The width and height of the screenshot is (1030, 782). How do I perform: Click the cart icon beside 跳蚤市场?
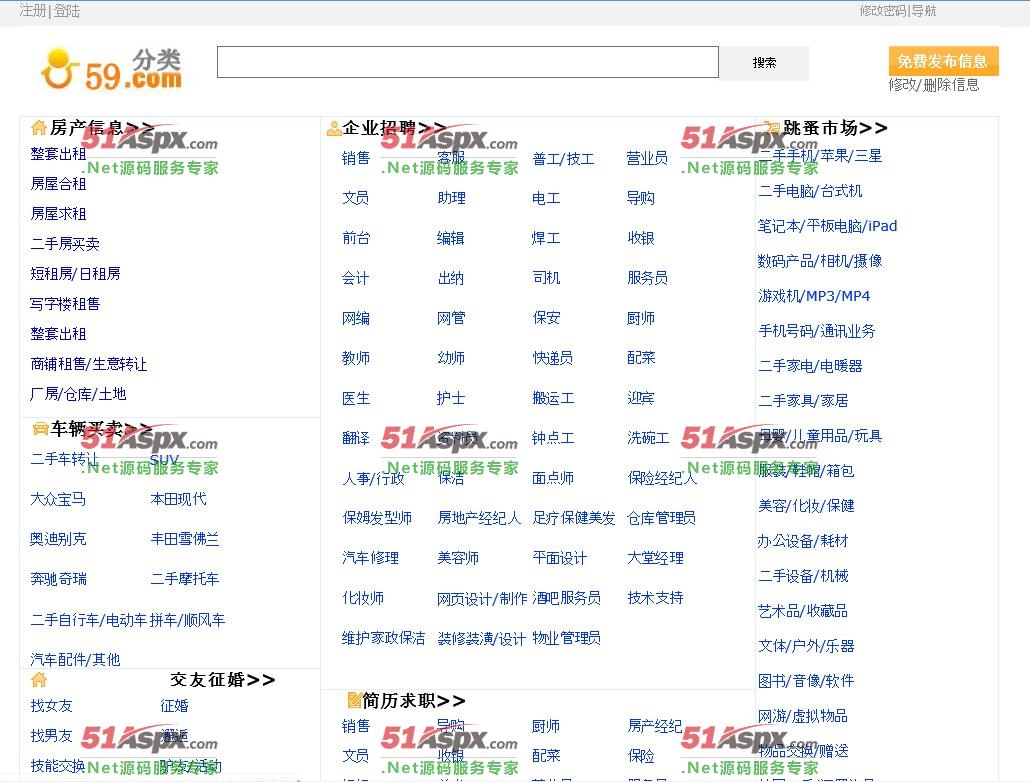[x=771, y=128]
